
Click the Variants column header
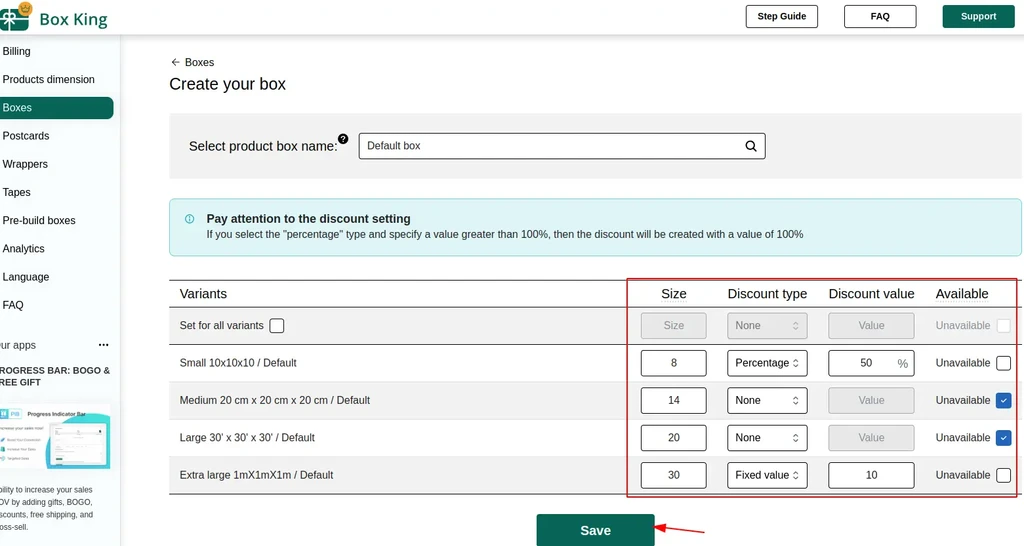click(203, 294)
